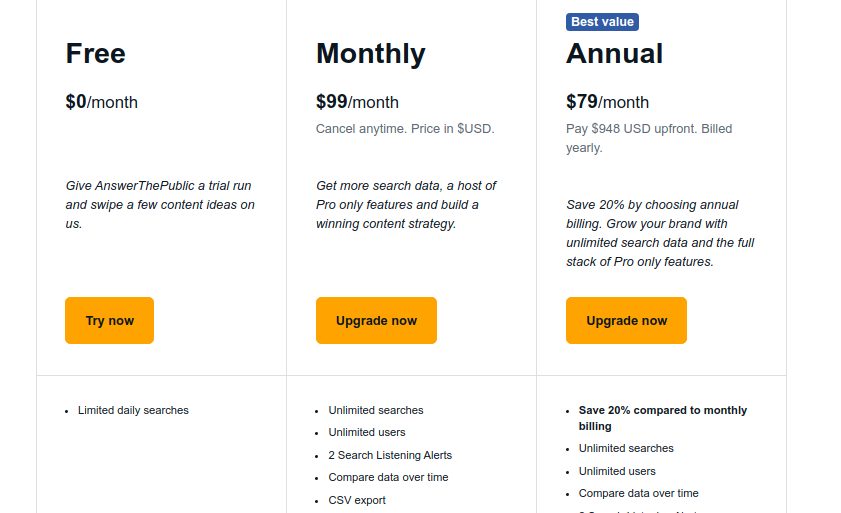The height and width of the screenshot is (513, 841).
Task: Click the 'Limited daily searches' feature item
Action: 133,411
